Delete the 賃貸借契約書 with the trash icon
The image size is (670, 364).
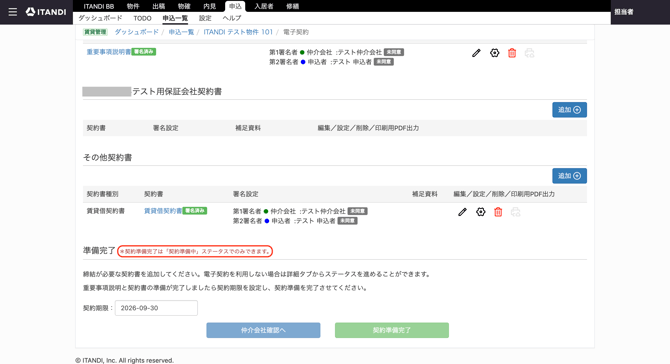click(498, 212)
